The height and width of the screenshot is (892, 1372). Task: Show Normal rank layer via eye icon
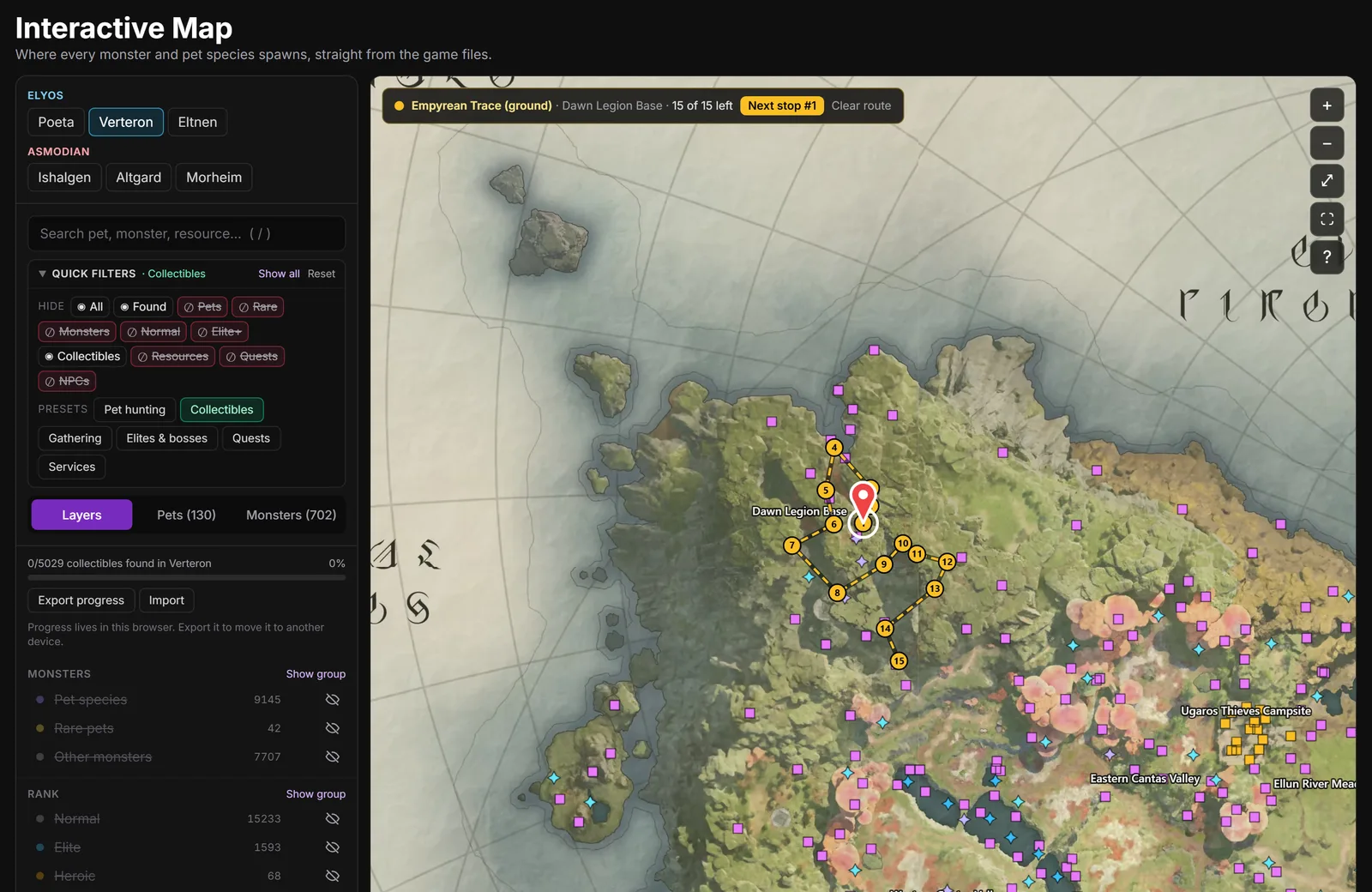click(333, 819)
